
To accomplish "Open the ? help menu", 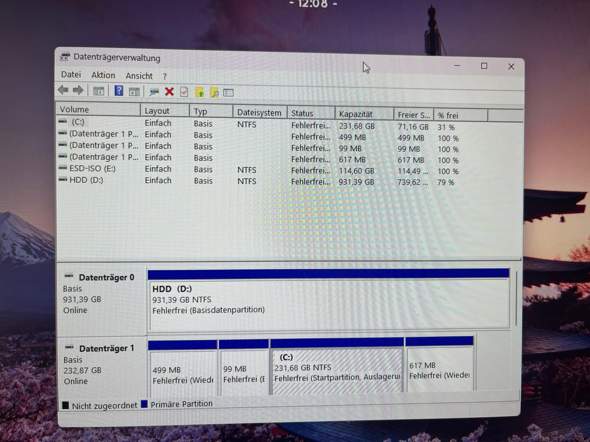I will 164,76.
